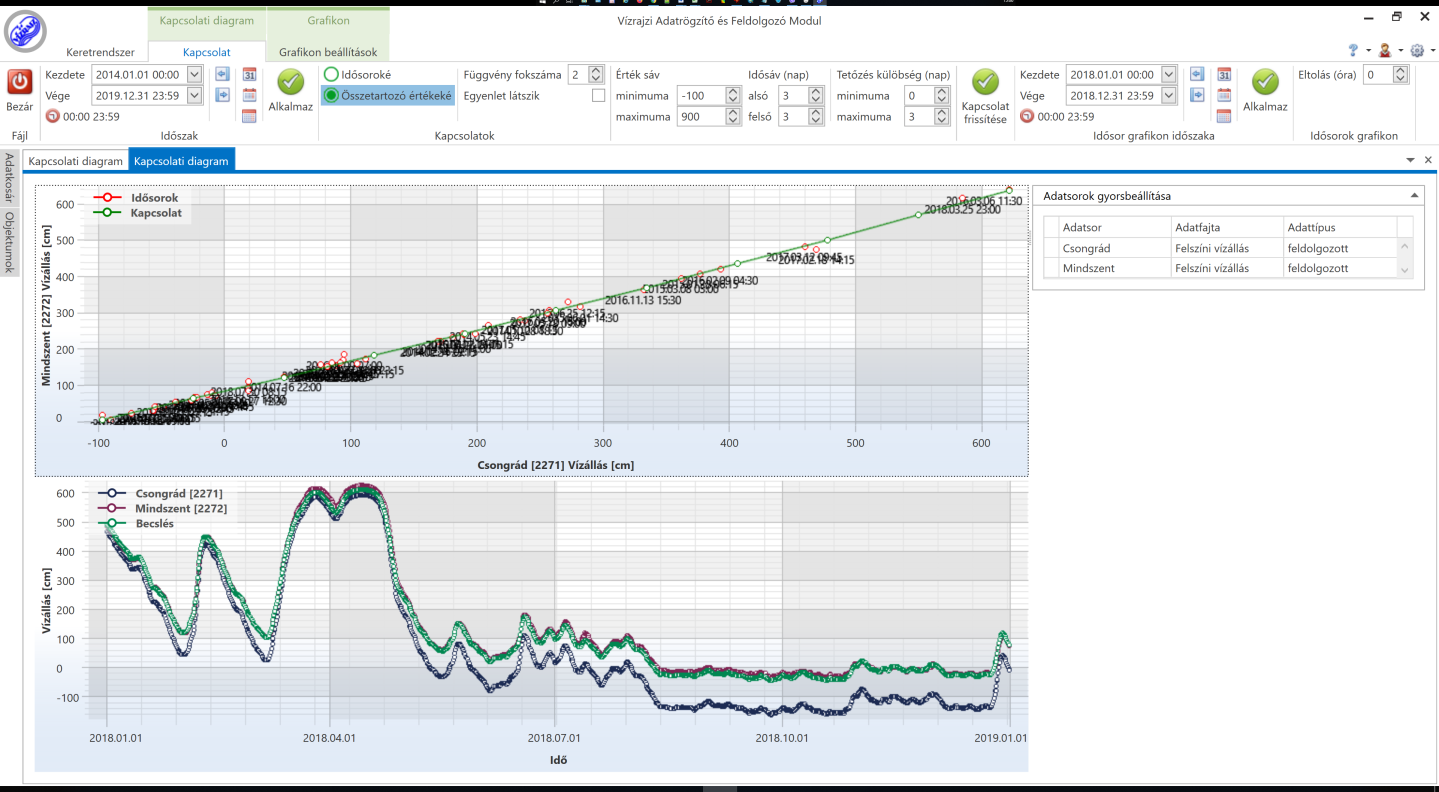The height and width of the screenshot is (792, 1439).
Task: Open the Adatkosár side tab
Action: (x=9, y=177)
